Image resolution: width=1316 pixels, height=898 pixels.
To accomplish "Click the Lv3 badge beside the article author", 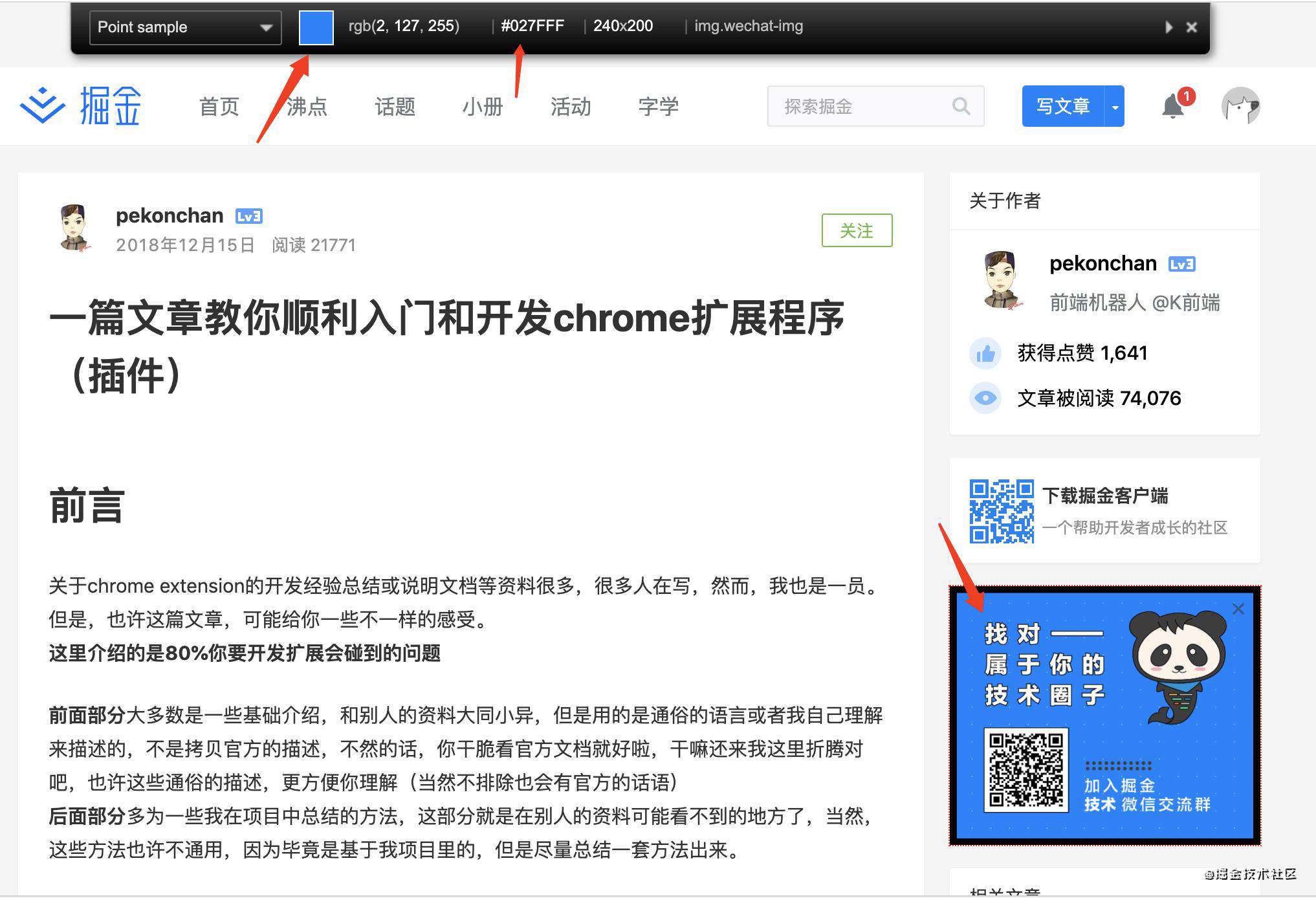I will coord(249,216).
